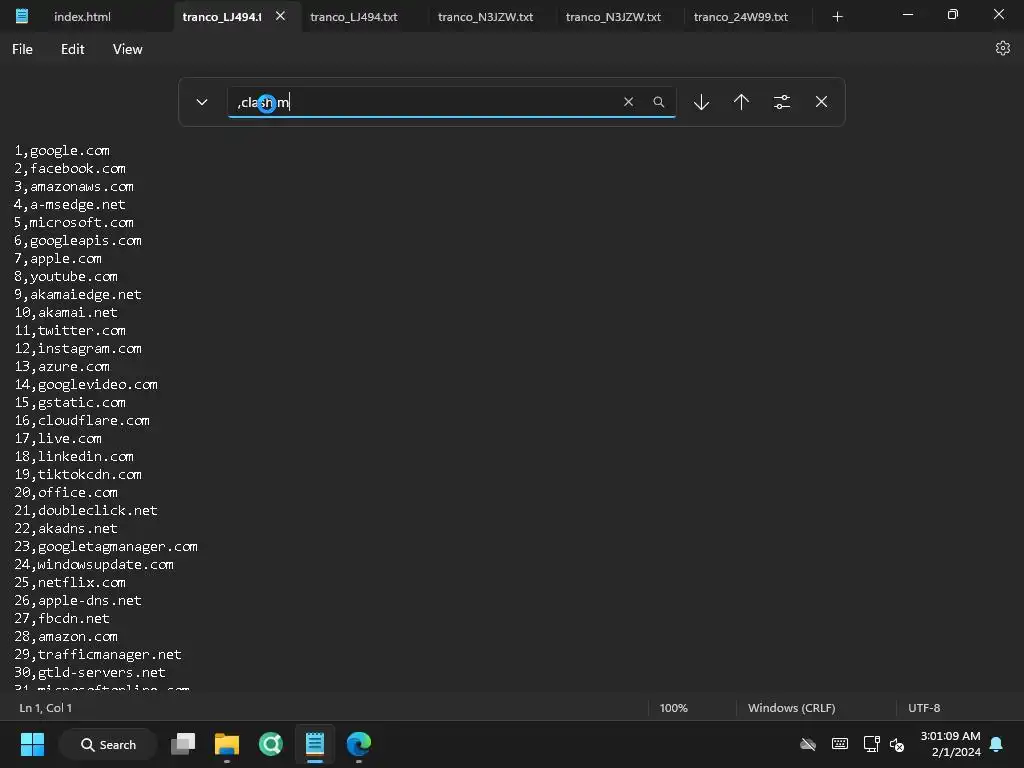Click line 27,fbcdn.net
The image size is (1024, 768).
tap(62, 618)
